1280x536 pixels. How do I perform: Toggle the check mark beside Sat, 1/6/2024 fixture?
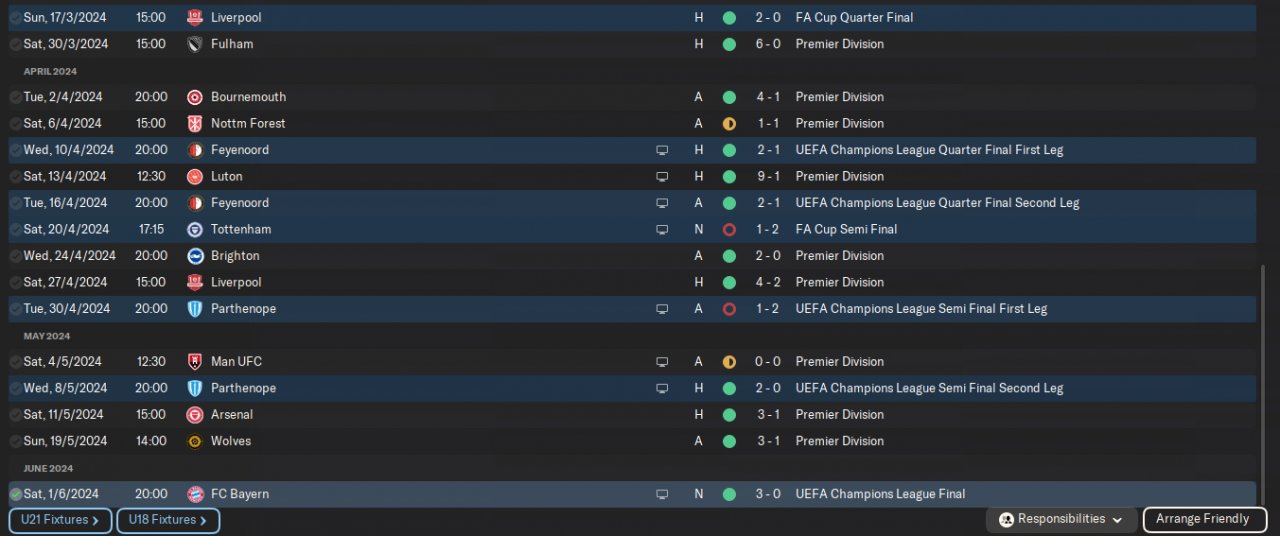pos(16,494)
